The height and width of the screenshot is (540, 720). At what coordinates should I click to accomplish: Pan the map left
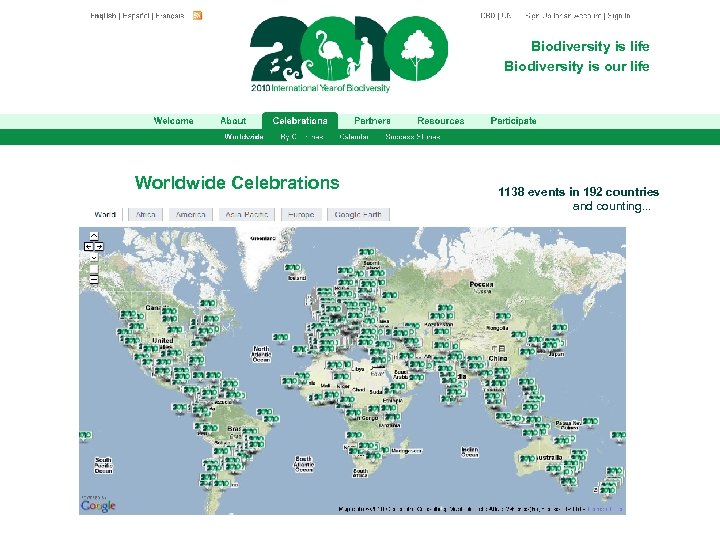point(89,247)
